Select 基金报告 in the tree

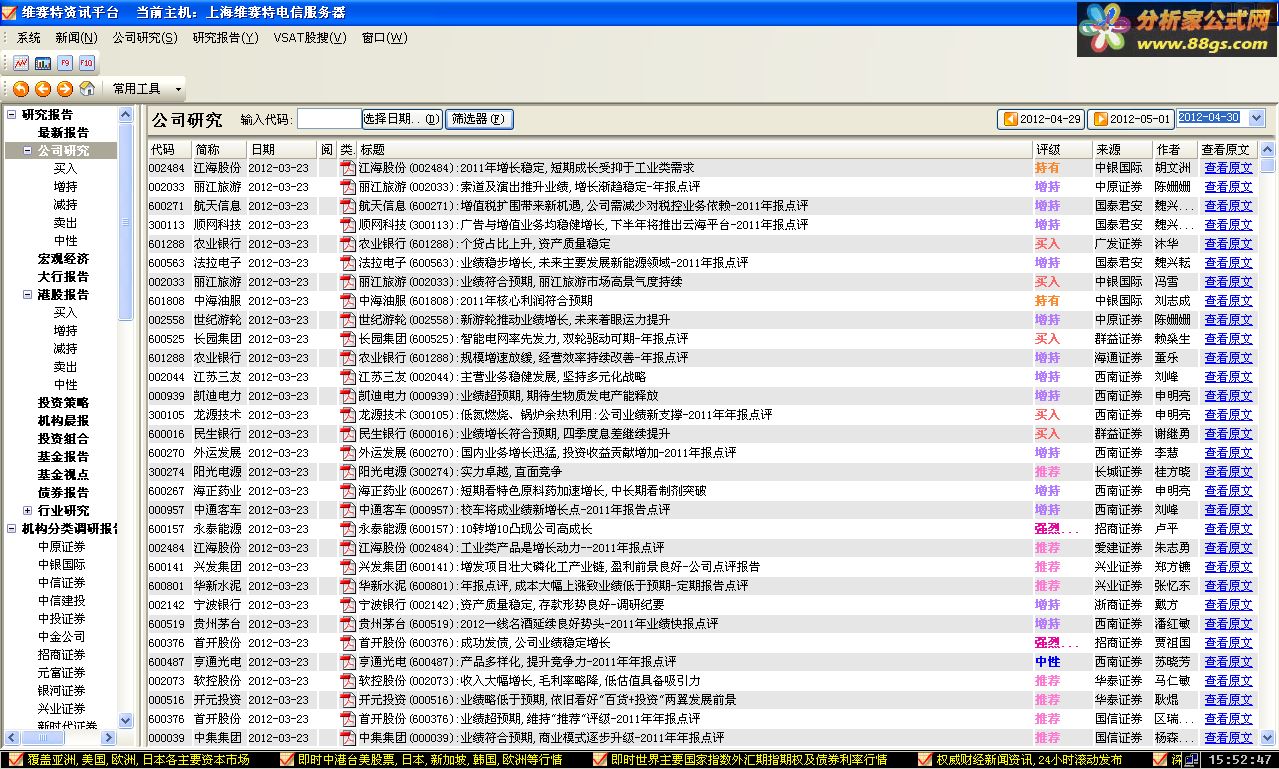(x=63, y=457)
